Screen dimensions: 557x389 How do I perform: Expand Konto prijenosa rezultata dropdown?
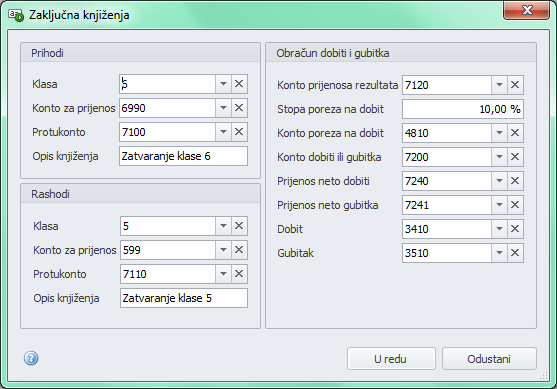coord(499,85)
